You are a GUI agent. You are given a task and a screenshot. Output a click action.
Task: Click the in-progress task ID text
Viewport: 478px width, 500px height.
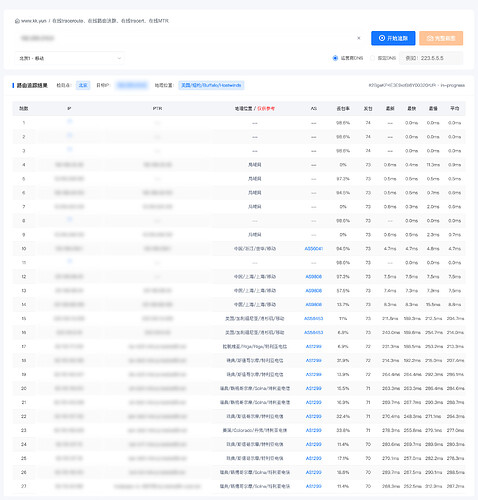(x=417, y=85)
